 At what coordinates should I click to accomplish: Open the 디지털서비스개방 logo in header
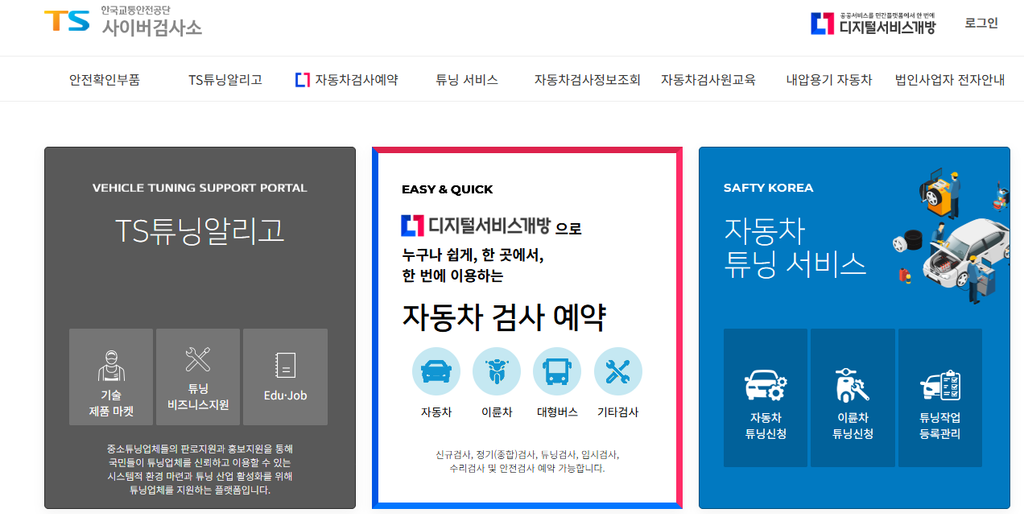click(873, 23)
